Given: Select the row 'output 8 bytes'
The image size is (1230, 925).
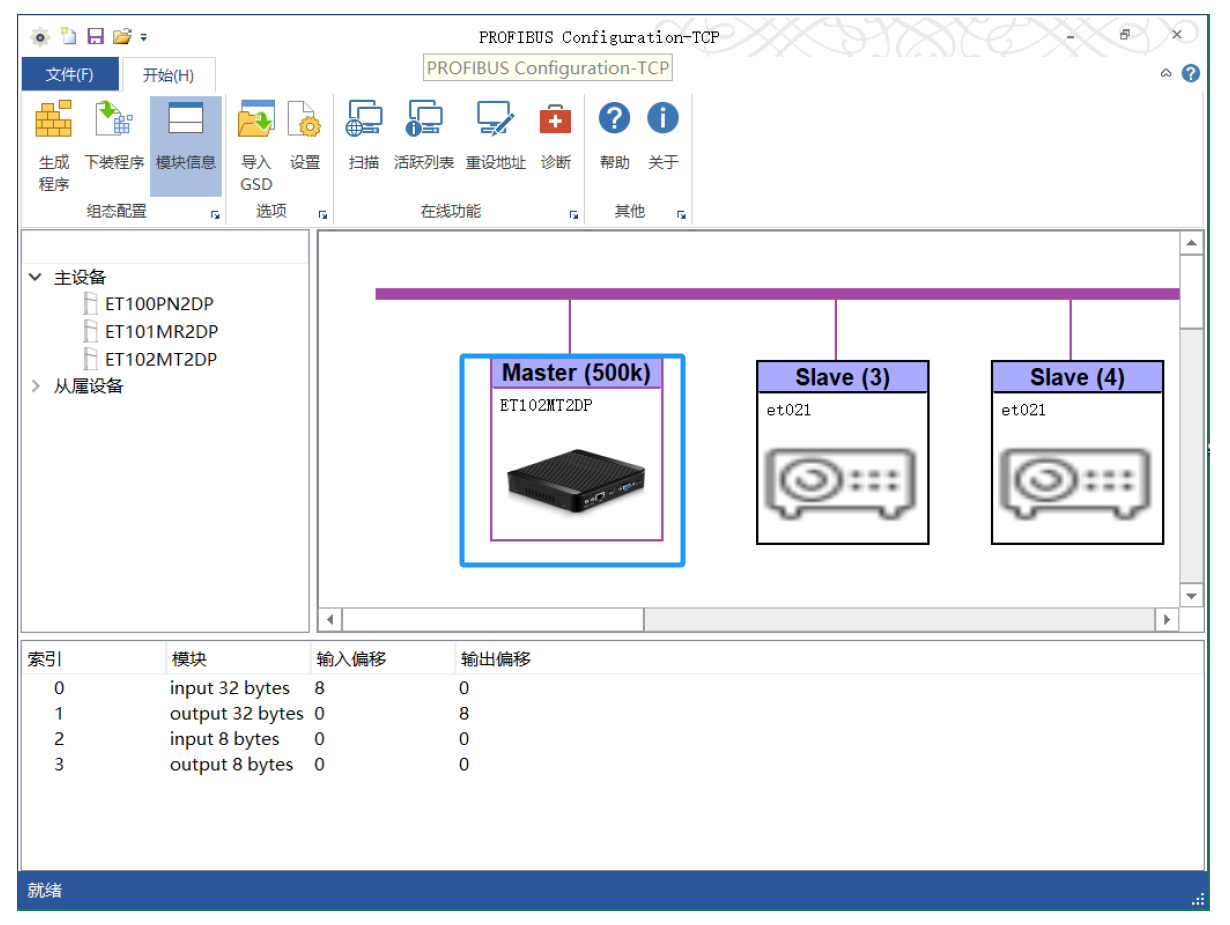Looking at the screenshot, I should pos(612,764).
